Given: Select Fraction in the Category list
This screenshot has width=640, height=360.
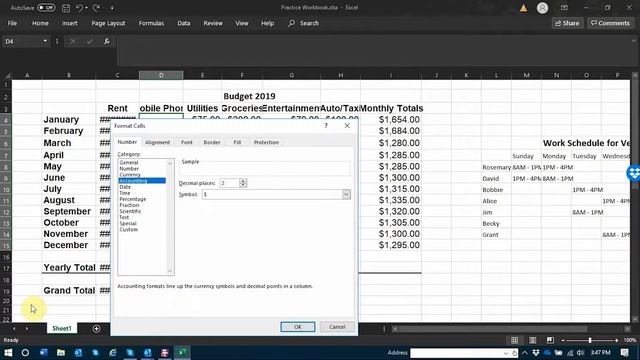Looking at the screenshot, I should point(129,205).
